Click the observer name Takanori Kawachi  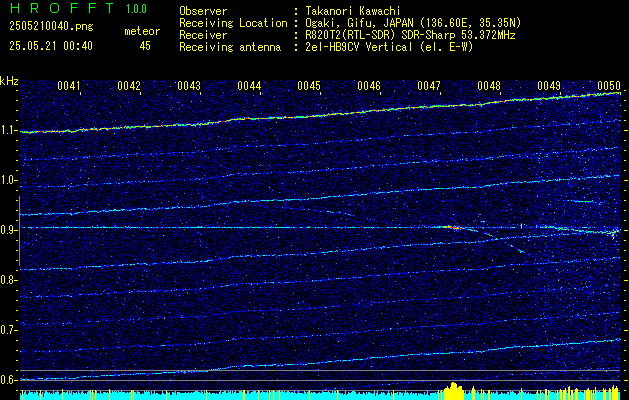(353, 11)
